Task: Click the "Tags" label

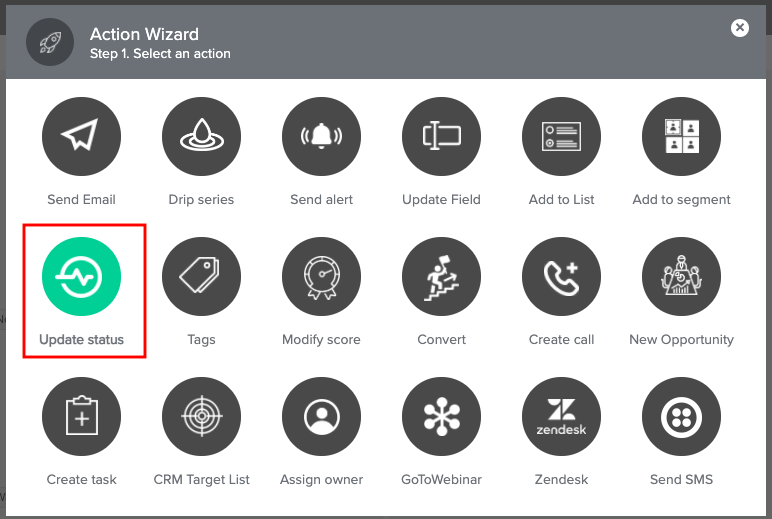Action: 201,339
